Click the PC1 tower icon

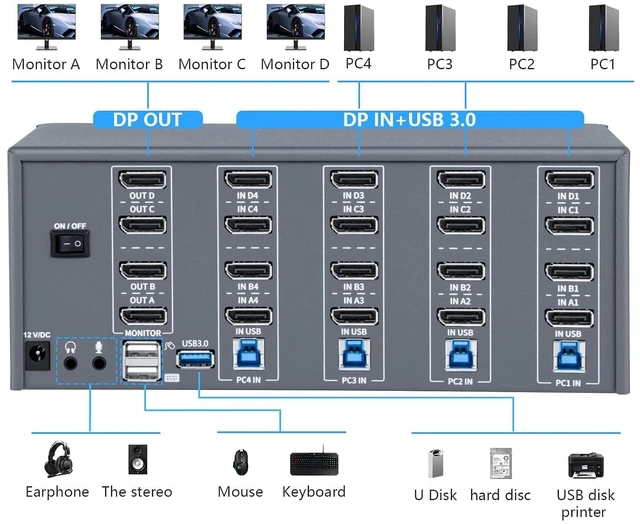pyautogui.click(x=604, y=28)
